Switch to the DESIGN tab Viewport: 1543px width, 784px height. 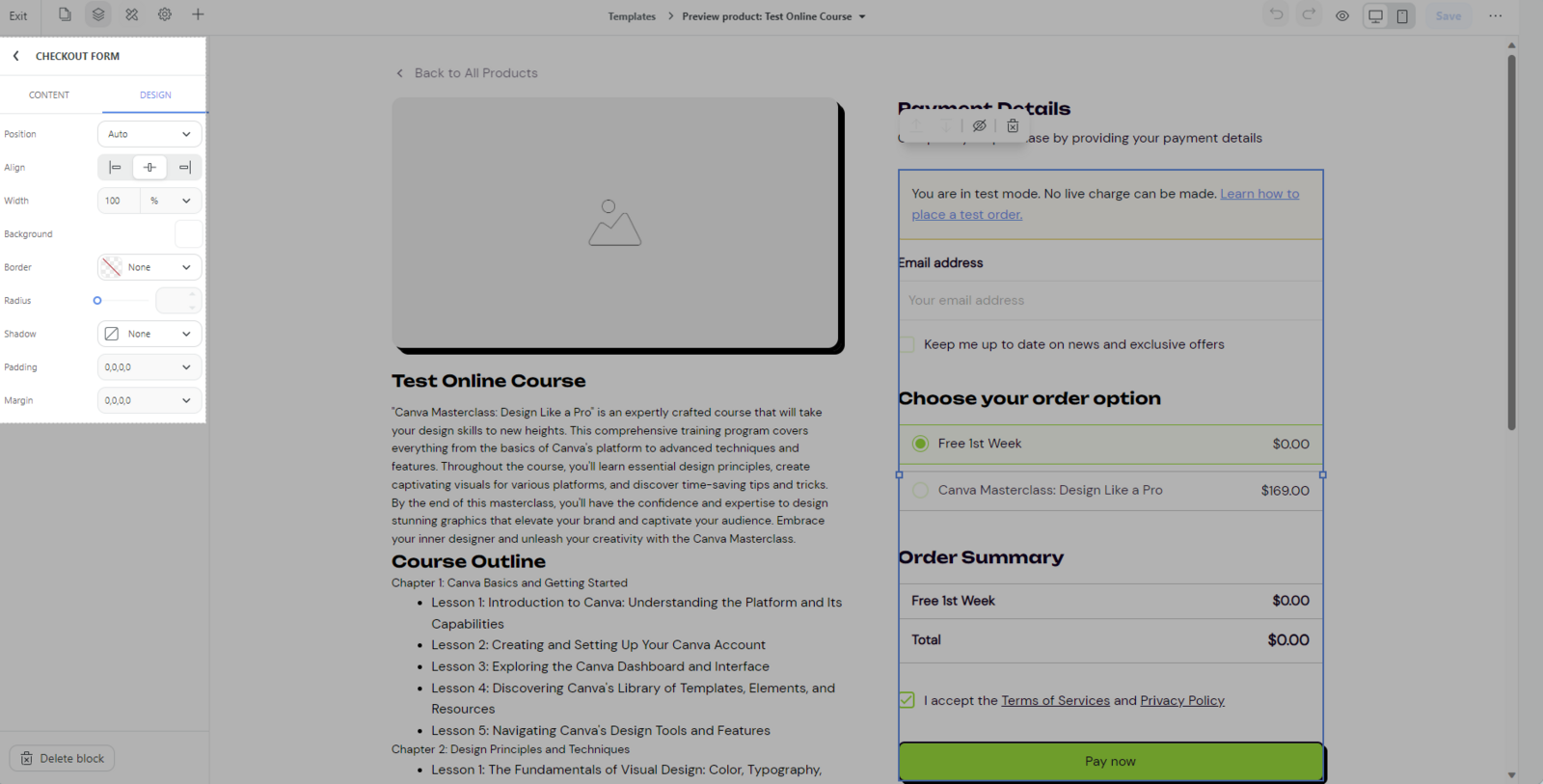[x=155, y=95]
